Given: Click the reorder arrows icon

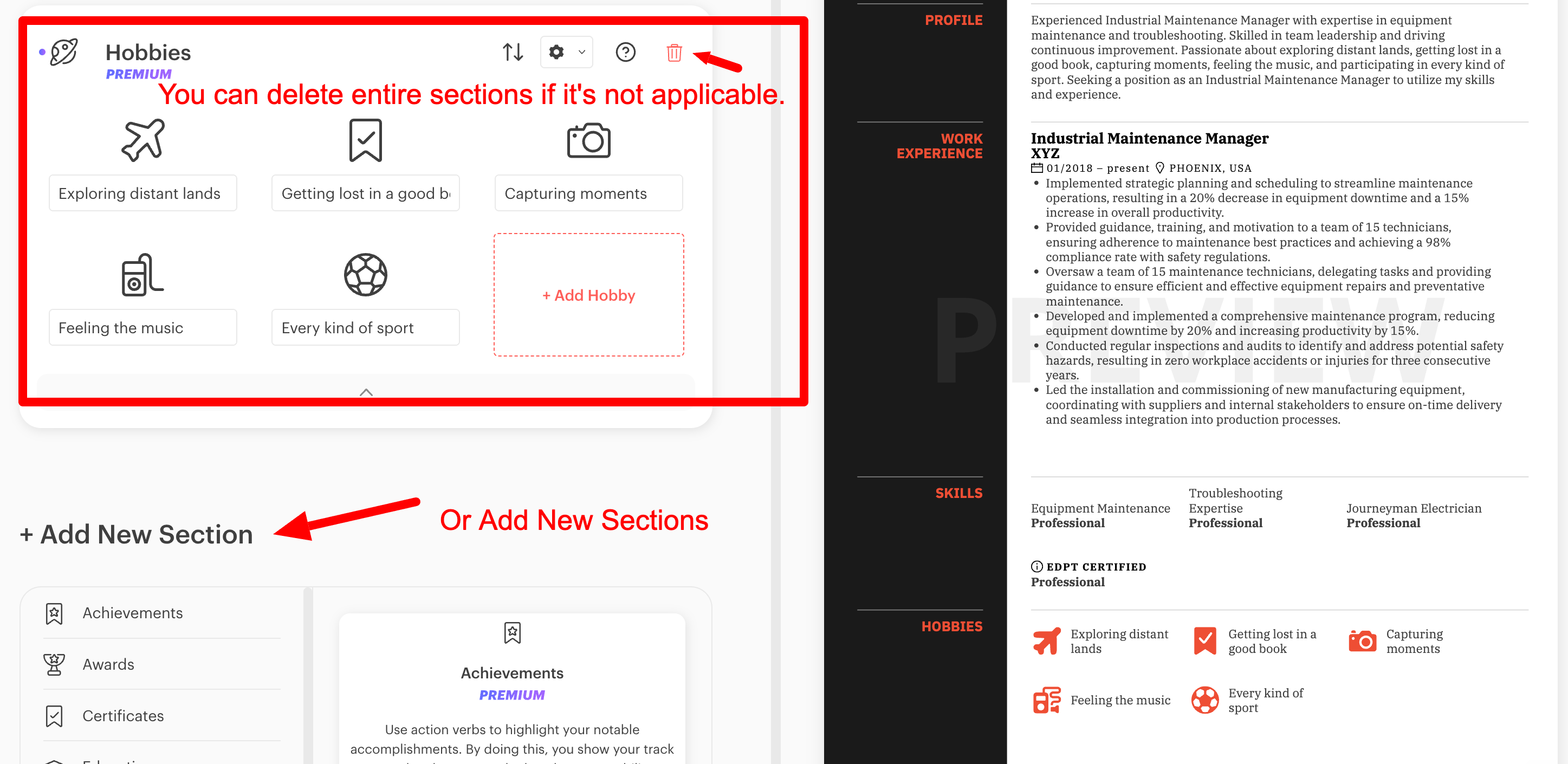Looking at the screenshot, I should 511,52.
